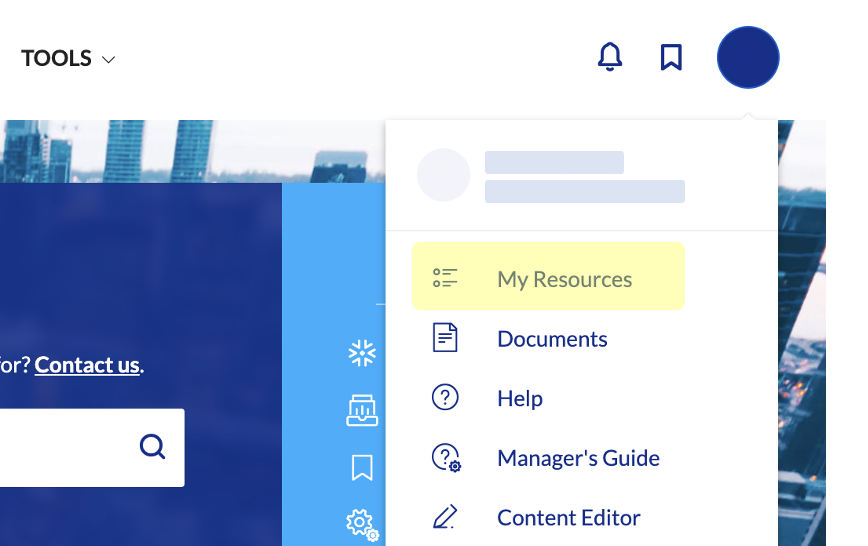Click the Documents page icon
Screen dimensions: 868x546
445,338
